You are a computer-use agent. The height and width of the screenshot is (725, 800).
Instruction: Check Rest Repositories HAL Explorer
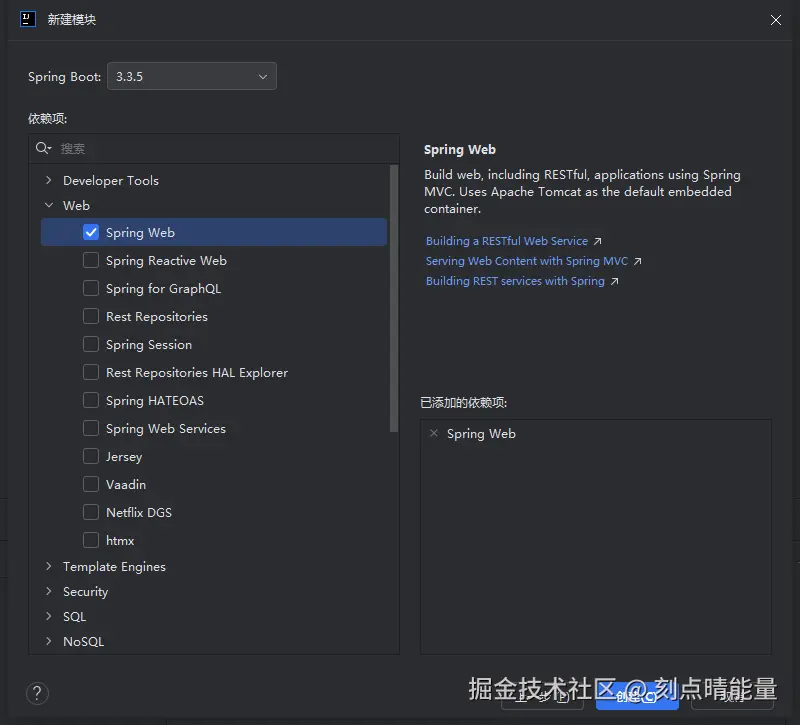[x=91, y=372]
